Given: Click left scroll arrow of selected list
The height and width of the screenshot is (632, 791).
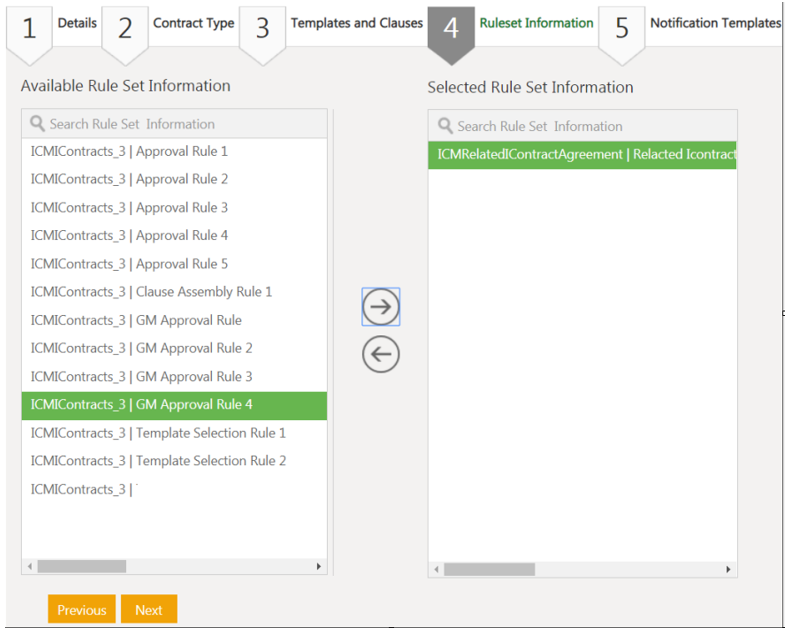Looking at the screenshot, I should (x=436, y=569).
